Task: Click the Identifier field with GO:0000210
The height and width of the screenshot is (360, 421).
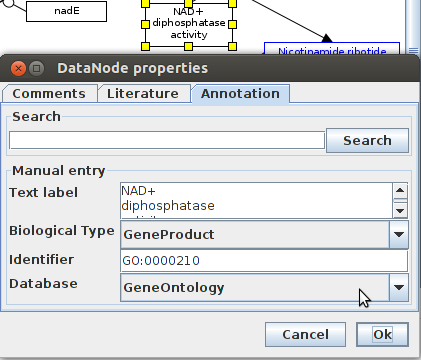Action: click(264, 261)
